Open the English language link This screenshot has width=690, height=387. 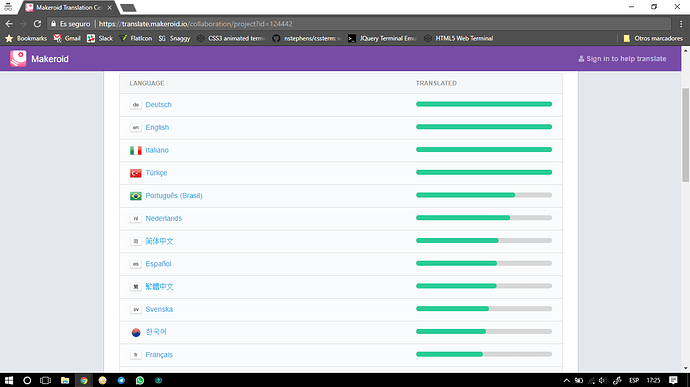pos(157,127)
